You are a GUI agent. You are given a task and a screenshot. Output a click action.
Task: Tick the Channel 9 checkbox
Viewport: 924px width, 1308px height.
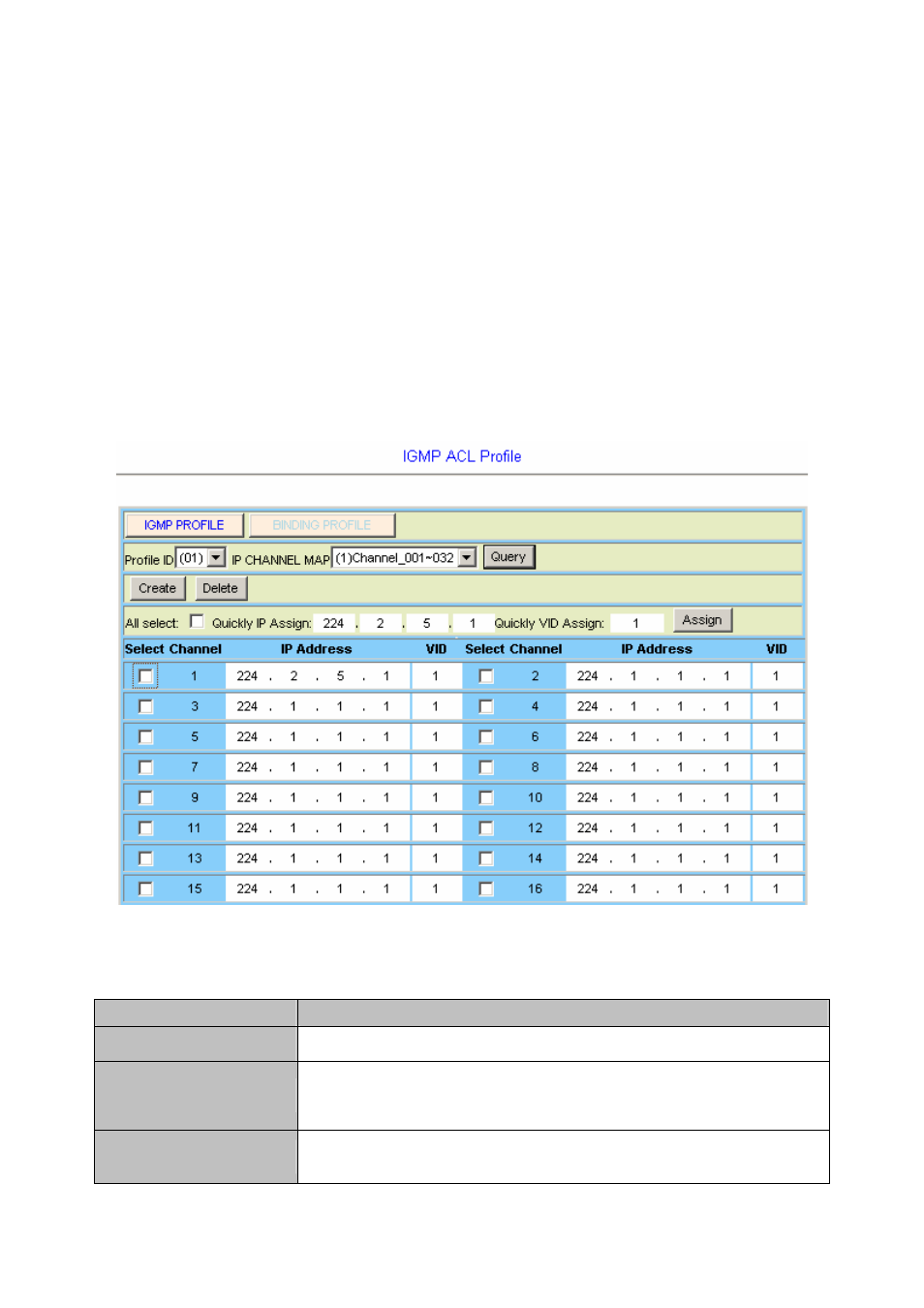click(x=145, y=797)
